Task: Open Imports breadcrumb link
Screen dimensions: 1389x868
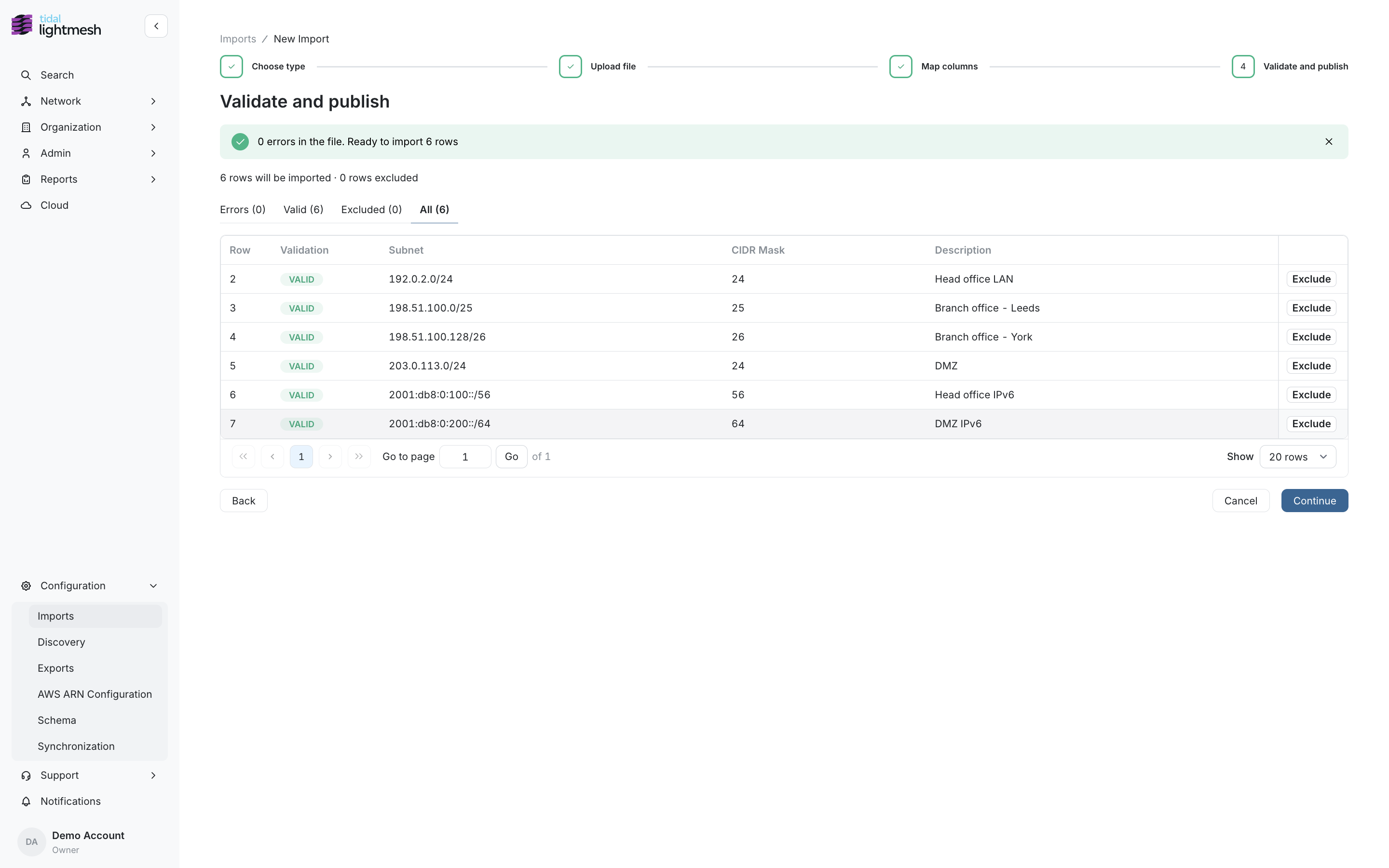Action: 238,39
